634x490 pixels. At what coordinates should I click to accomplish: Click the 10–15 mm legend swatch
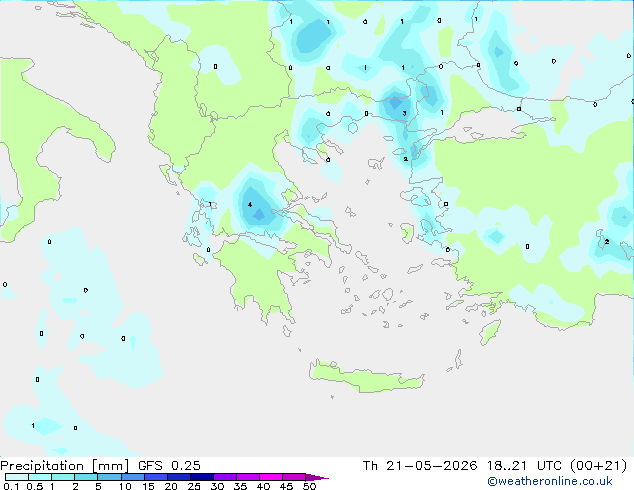(x=132, y=477)
